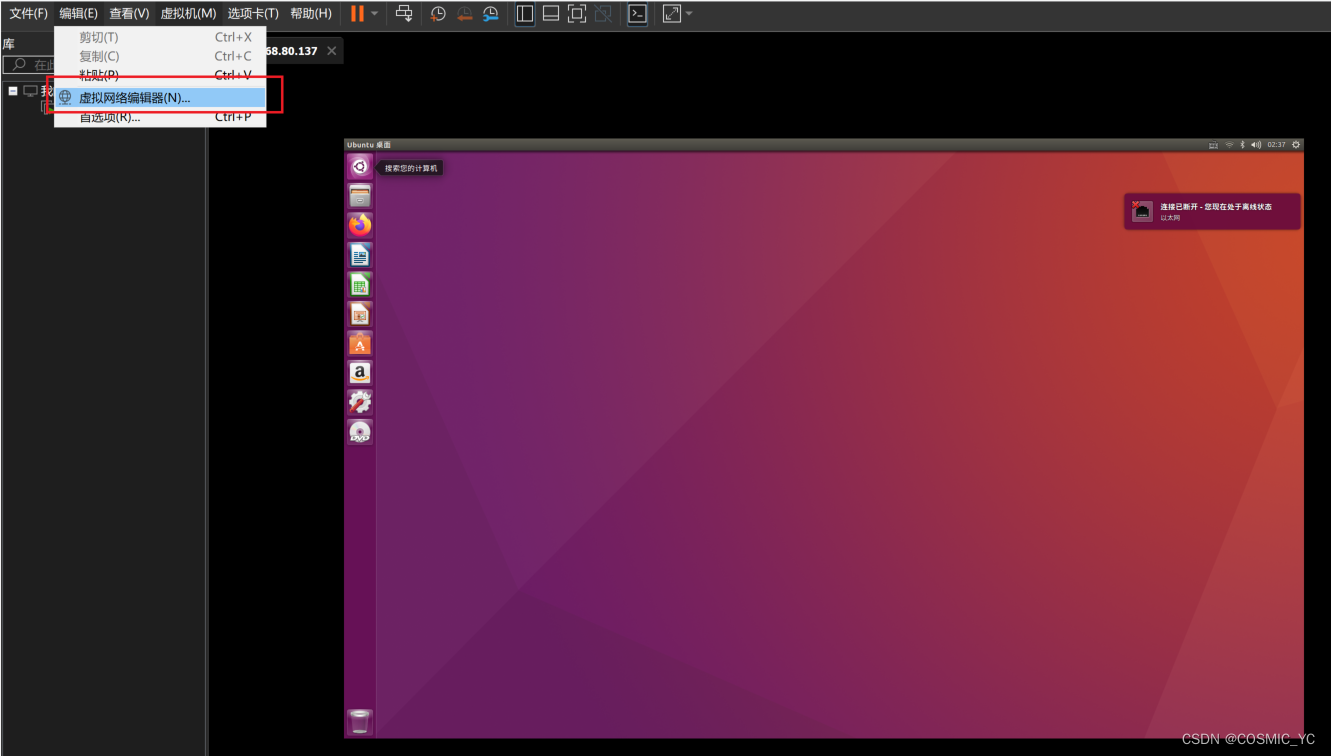Collapse the library tree root node
Viewport: 1331px width, 756px height.
pos(13,91)
